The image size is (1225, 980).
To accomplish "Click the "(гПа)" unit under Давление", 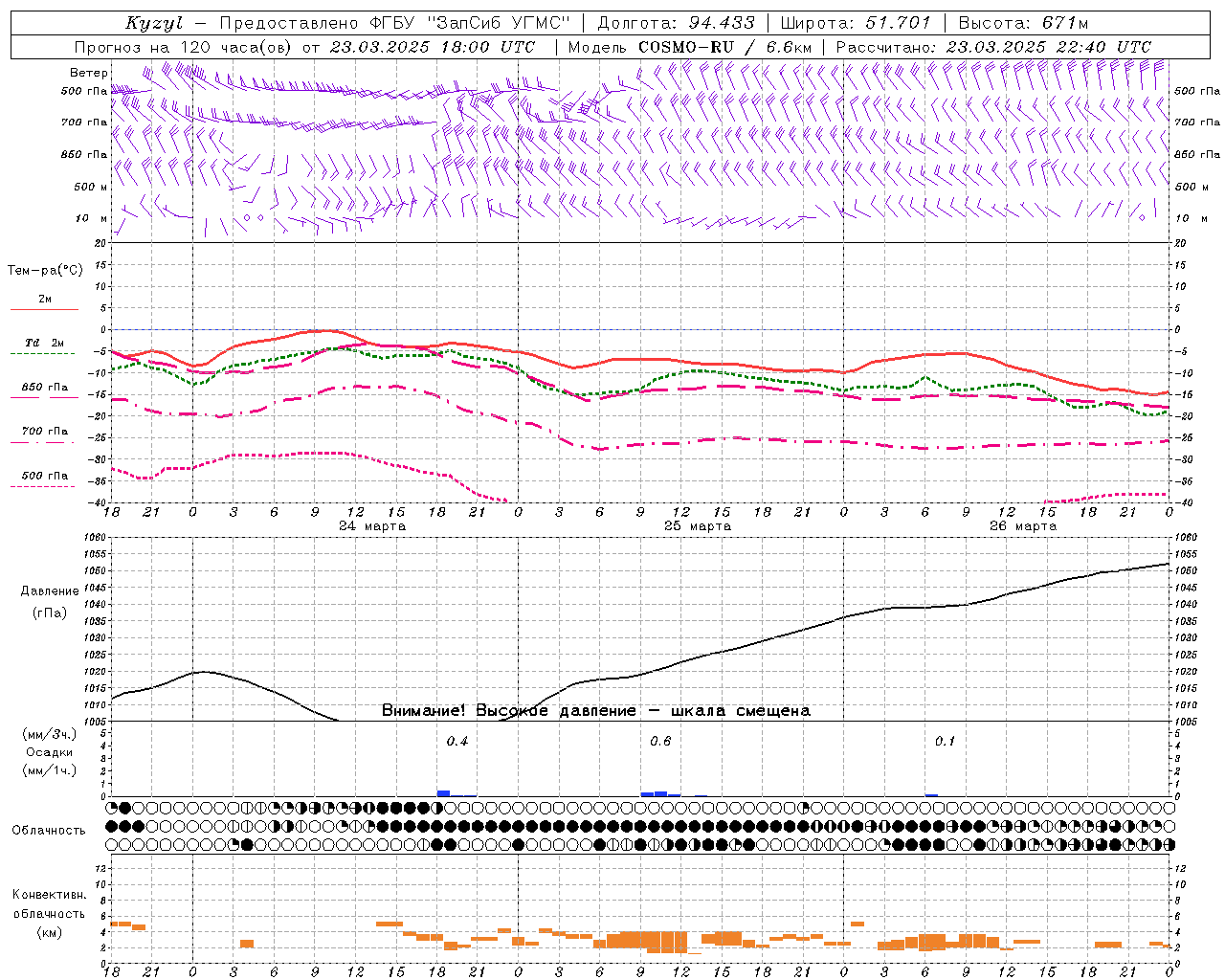I will pos(50,612).
